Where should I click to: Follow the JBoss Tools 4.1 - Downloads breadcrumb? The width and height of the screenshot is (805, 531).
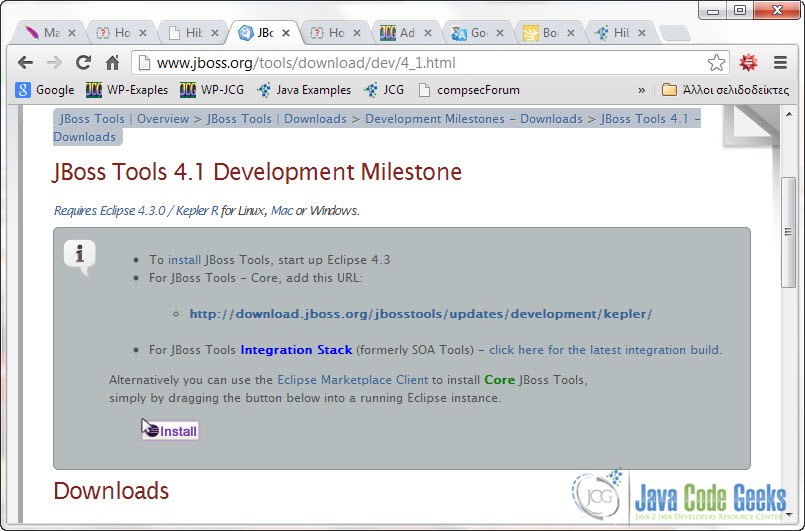pos(650,119)
